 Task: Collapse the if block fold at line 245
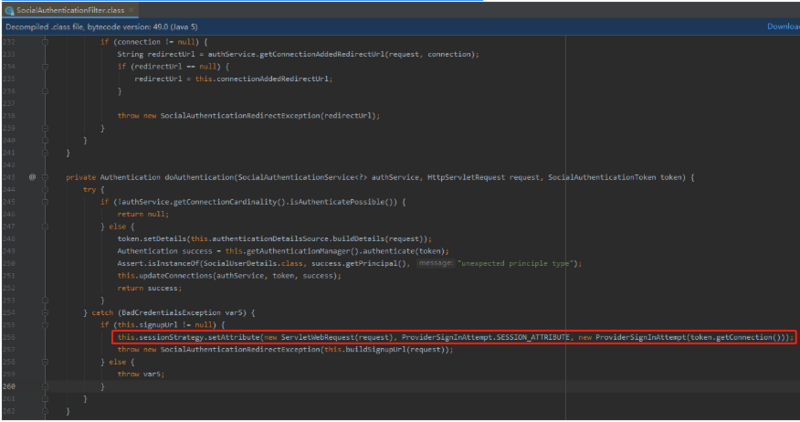[x=45, y=202]
